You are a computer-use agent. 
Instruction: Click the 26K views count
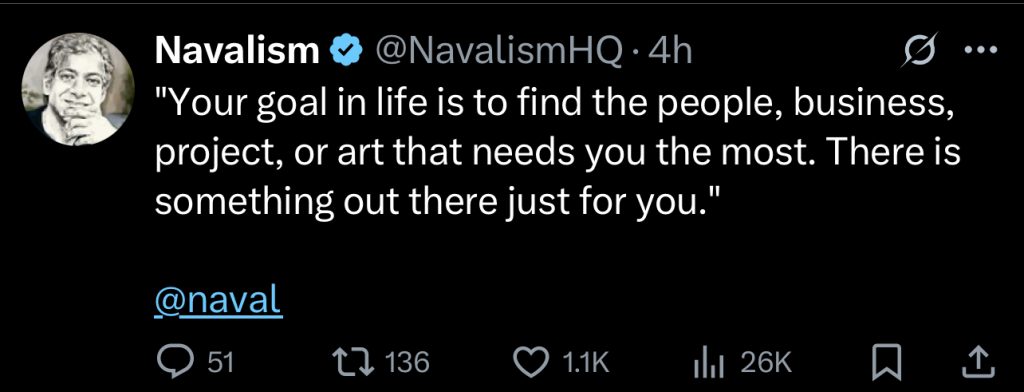click(767, 363)
